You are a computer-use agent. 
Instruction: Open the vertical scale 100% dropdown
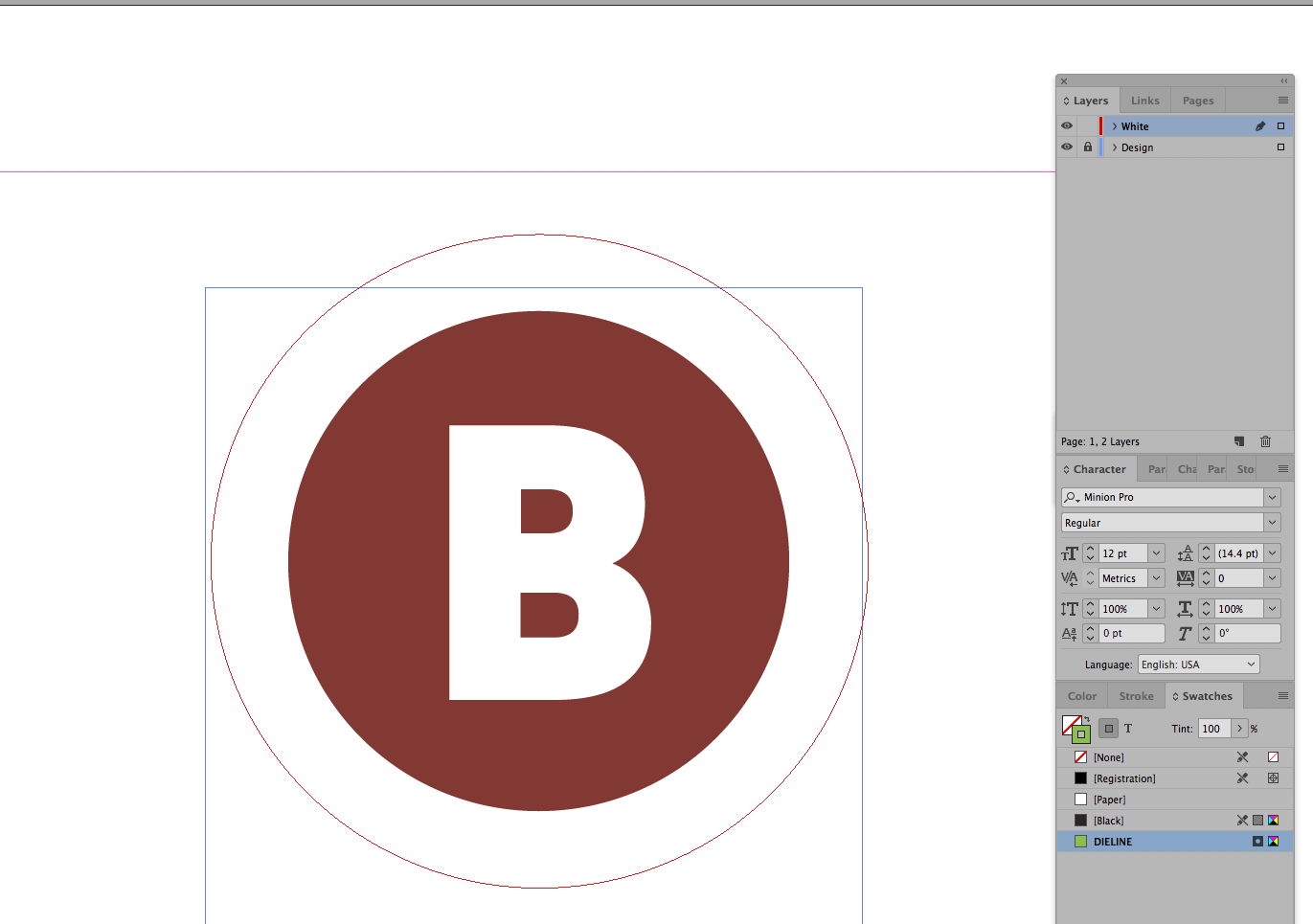point(1157,609)
